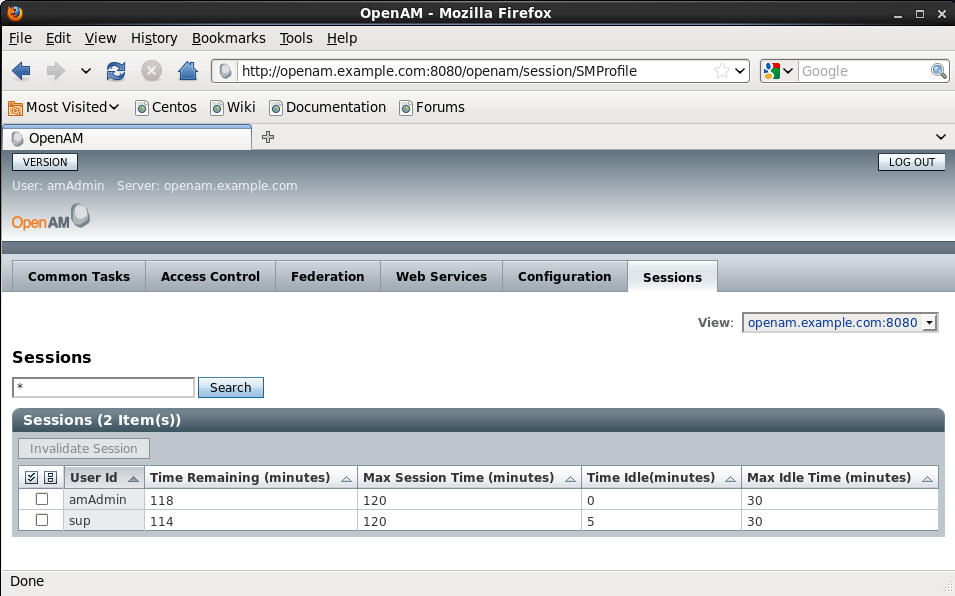Open the Wiki bookmark
The height and width of the screenshot is (596, 955).
(233, 108)
